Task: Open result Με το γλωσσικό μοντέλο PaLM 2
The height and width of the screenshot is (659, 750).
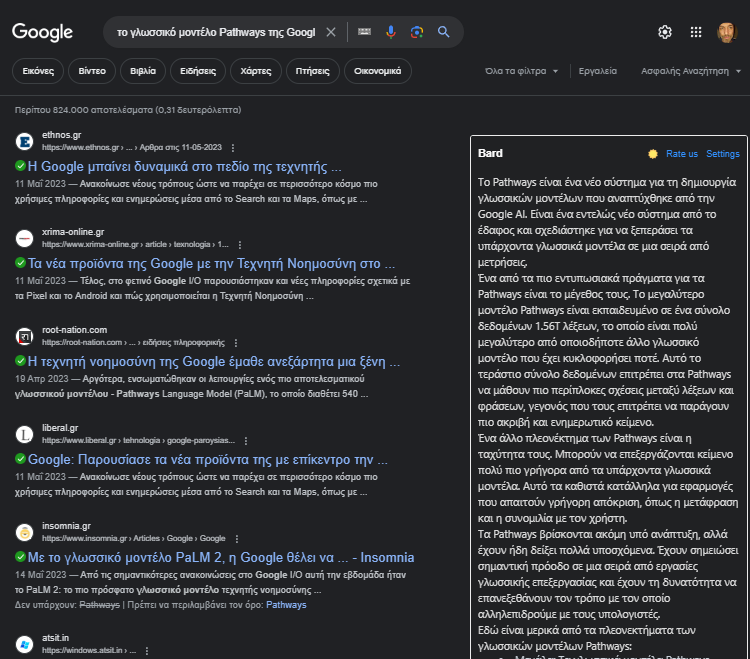Action: coord(221,558)
